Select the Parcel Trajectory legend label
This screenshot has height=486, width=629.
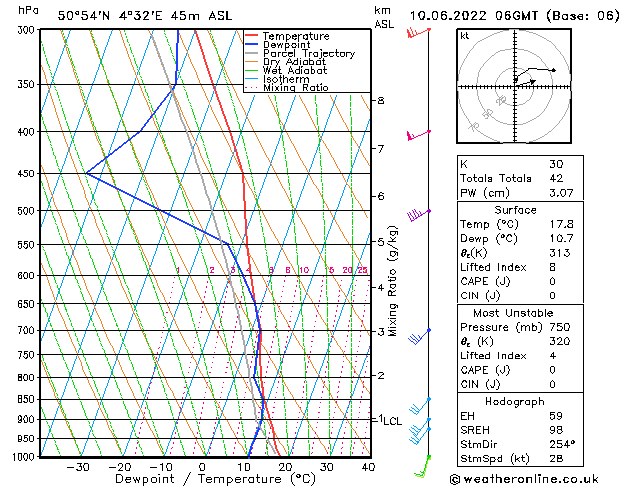tap(309, 53)
